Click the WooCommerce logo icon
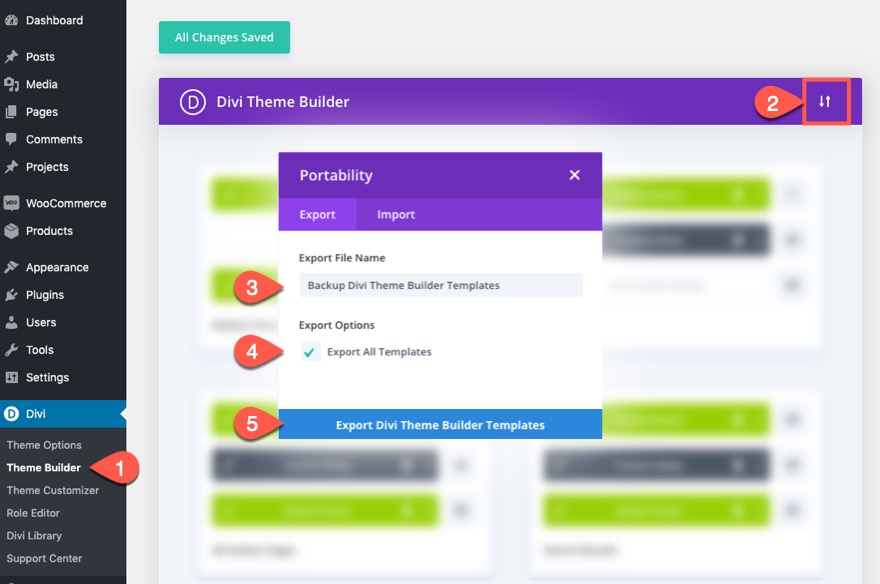The image size is (880, 584). point(11,203)
